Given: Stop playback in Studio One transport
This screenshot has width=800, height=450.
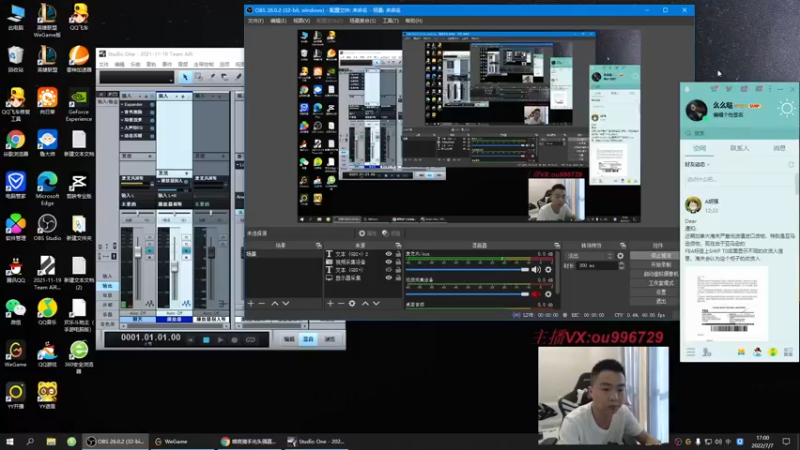Looking at the screenshot, I should tap(206, 340).
